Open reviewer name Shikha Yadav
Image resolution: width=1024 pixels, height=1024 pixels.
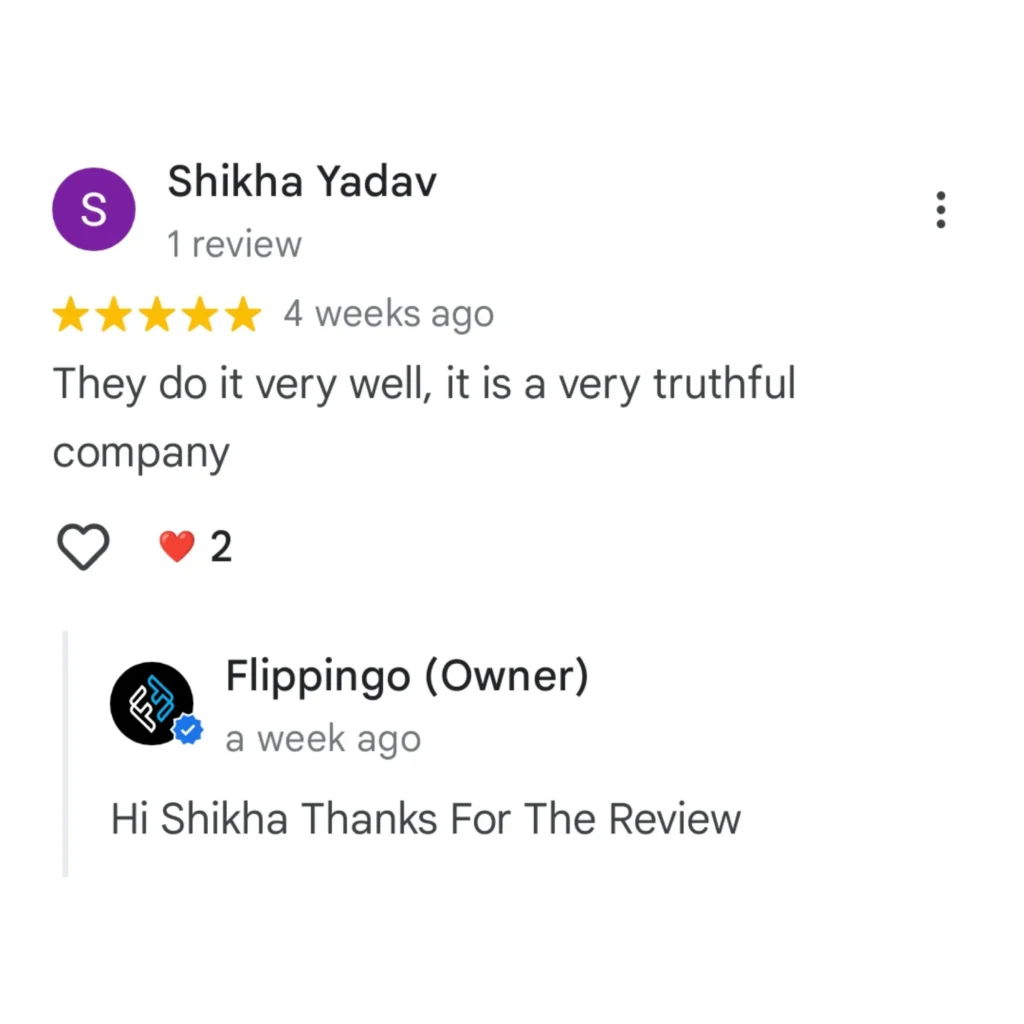(302, 181)
